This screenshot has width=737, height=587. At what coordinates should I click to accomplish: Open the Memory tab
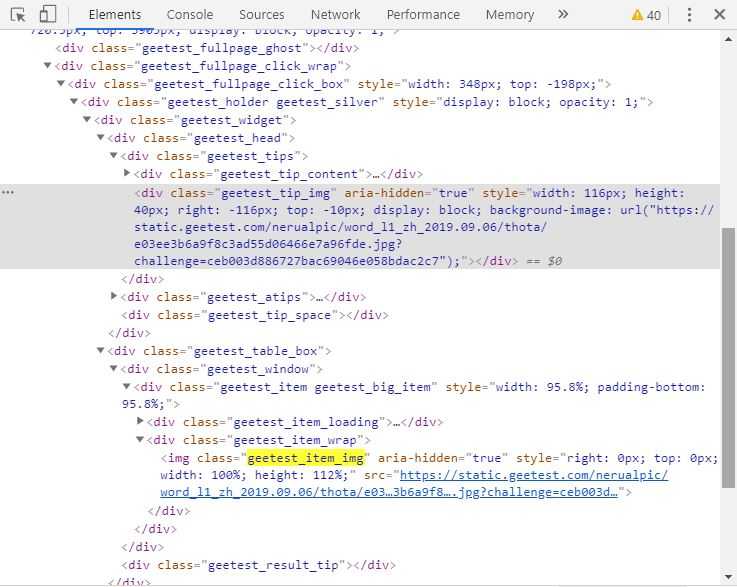(510, 15)
